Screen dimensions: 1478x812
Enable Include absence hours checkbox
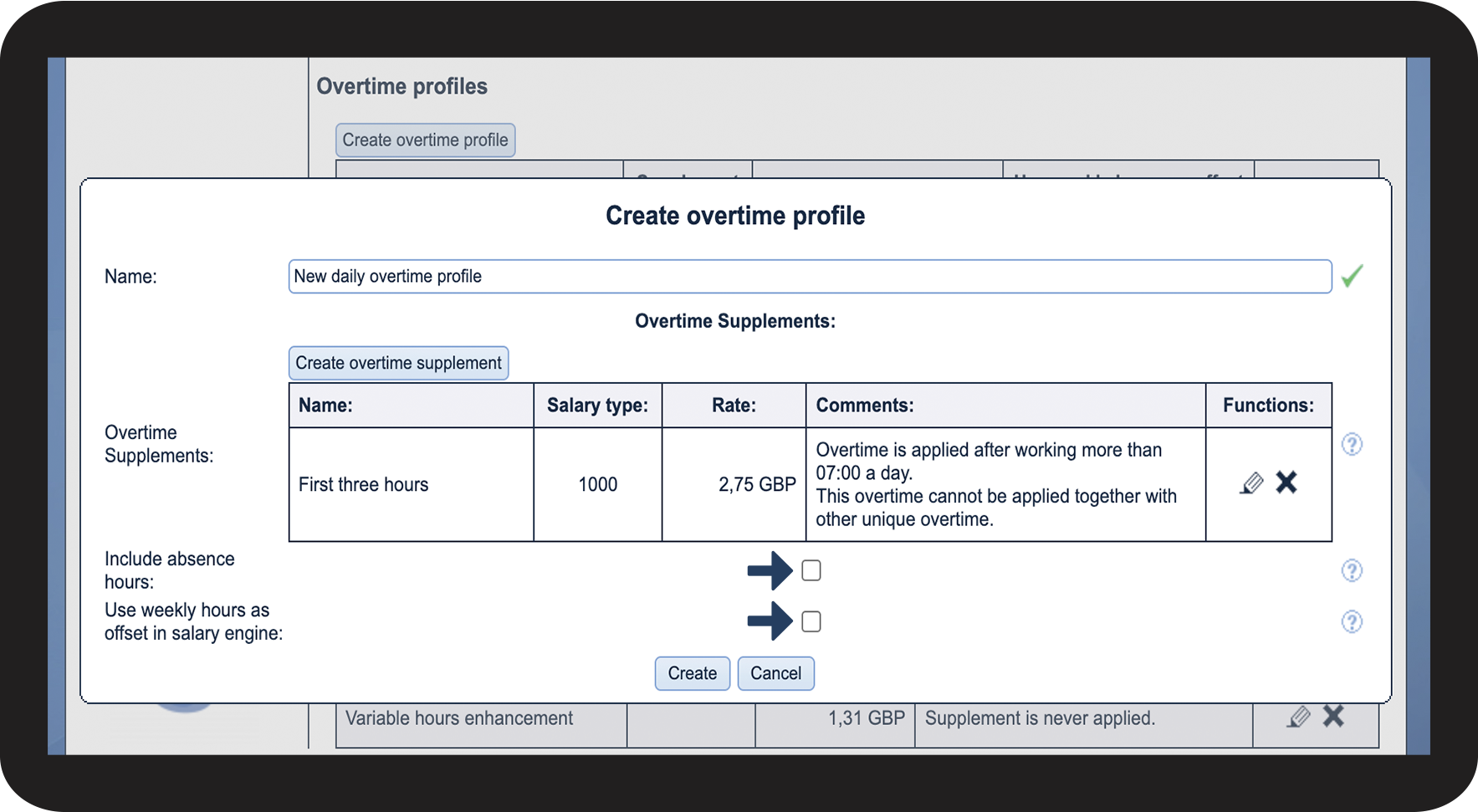coord(811,570)
